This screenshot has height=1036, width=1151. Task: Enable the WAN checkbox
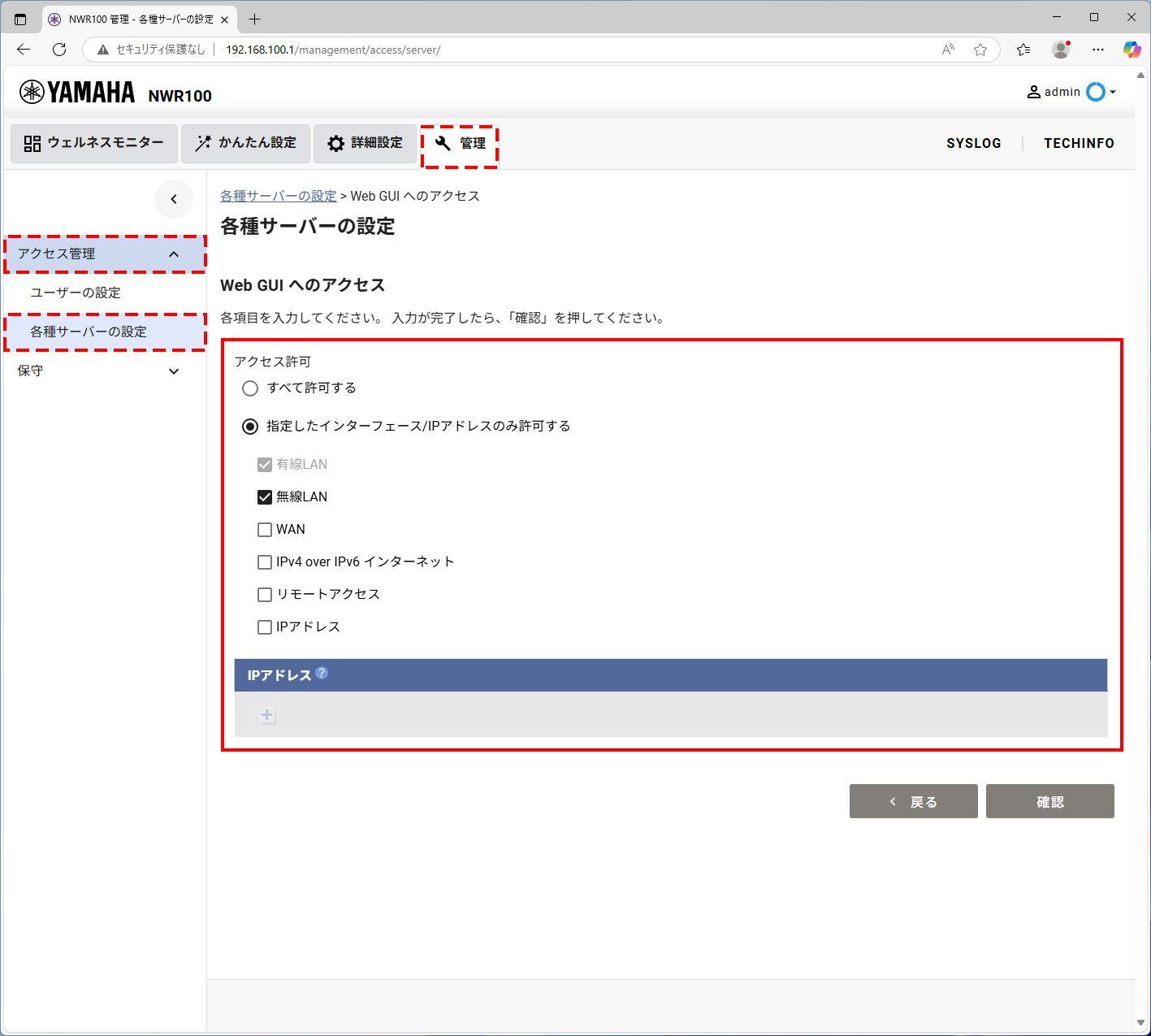(x=265, y=529)
